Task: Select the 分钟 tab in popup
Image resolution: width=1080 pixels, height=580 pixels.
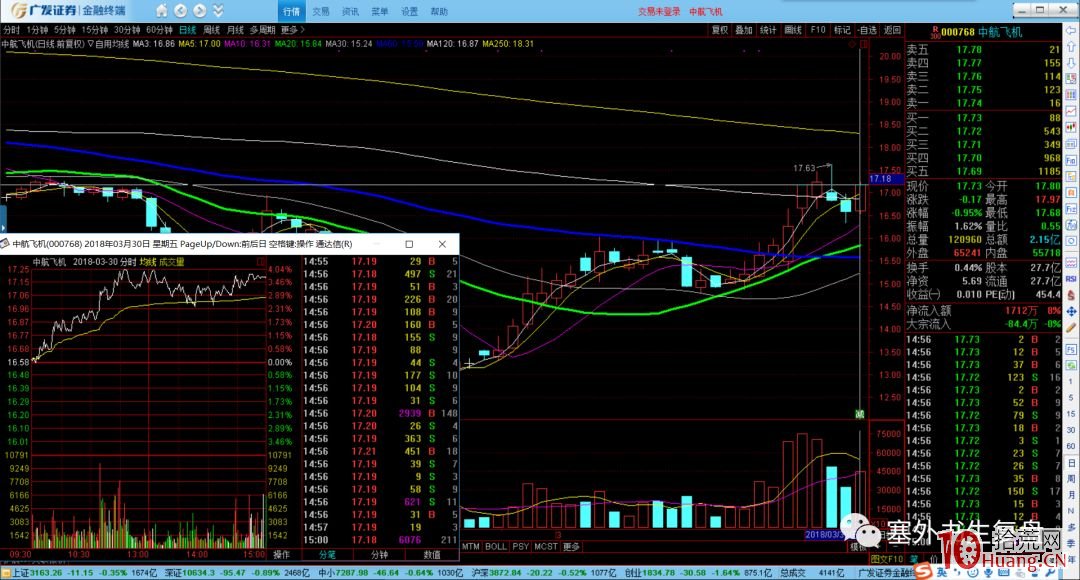Action: [x=380, y=555]
